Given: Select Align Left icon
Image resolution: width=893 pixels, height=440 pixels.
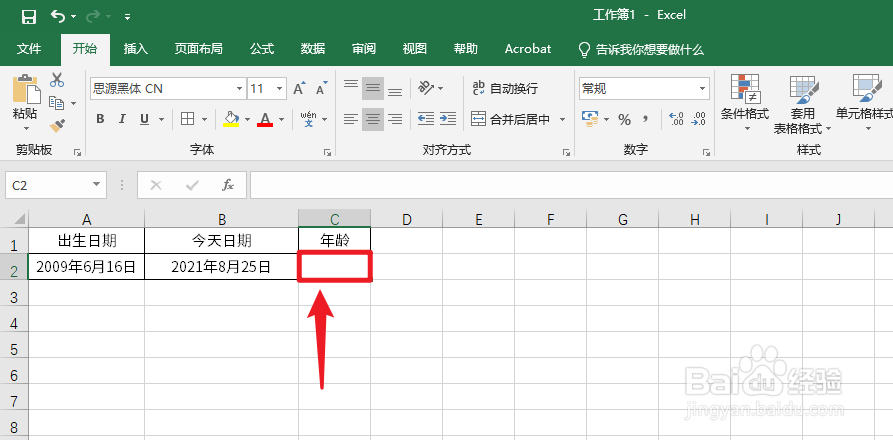Looking at the screenshot, I should pos(351,119).
